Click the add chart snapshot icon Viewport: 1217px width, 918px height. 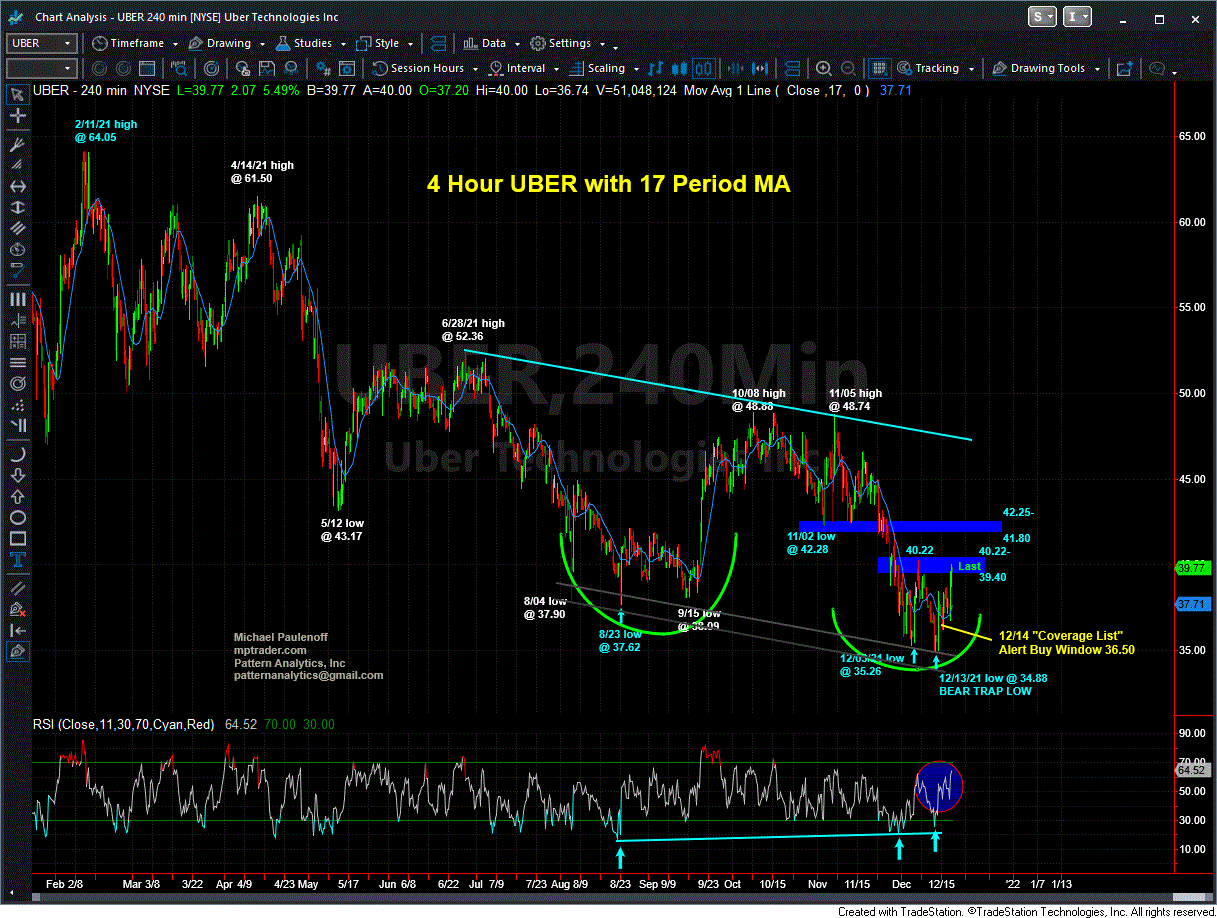[1124, 69]
